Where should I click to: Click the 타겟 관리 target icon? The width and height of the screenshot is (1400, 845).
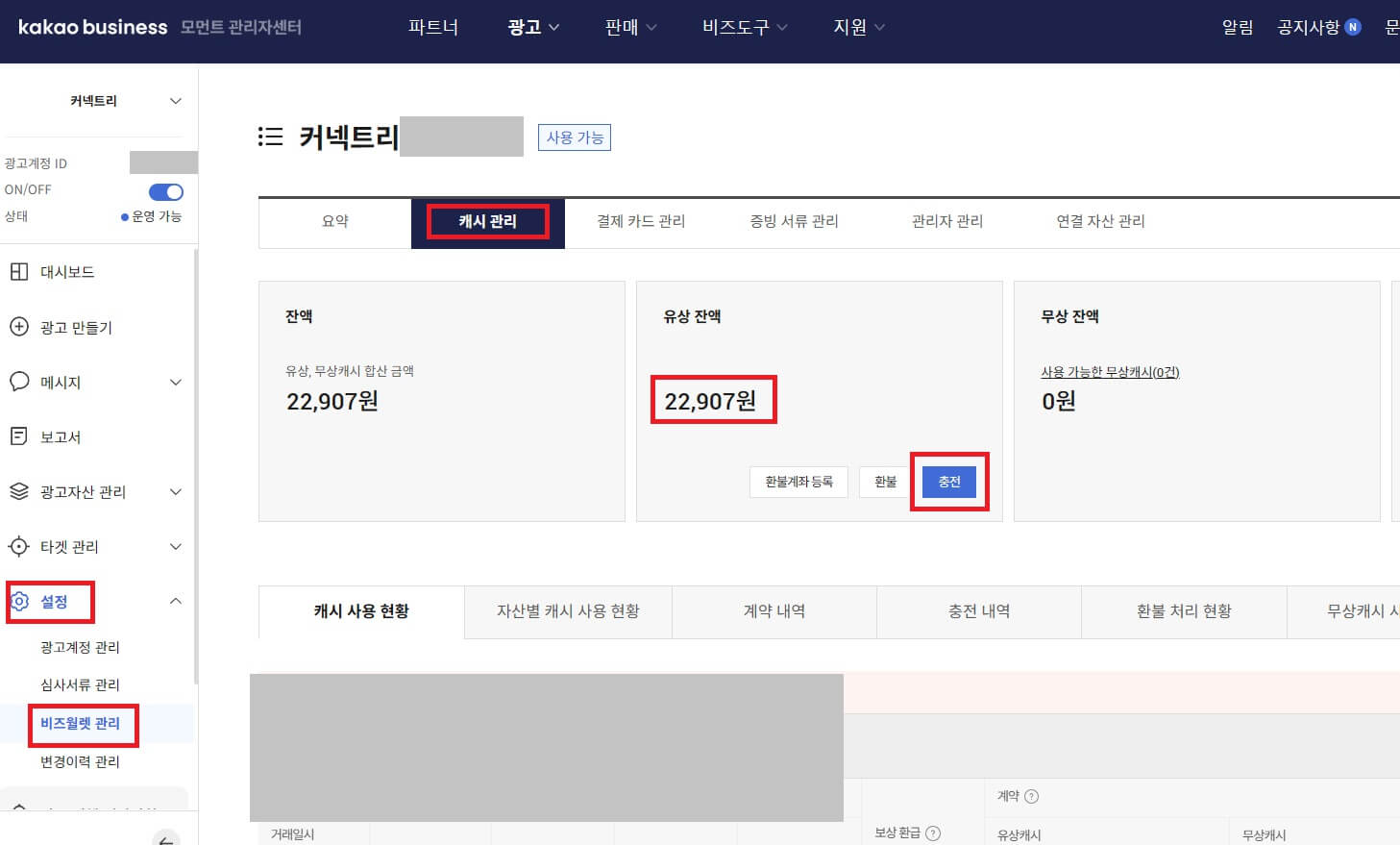click(x=21, y=546)
